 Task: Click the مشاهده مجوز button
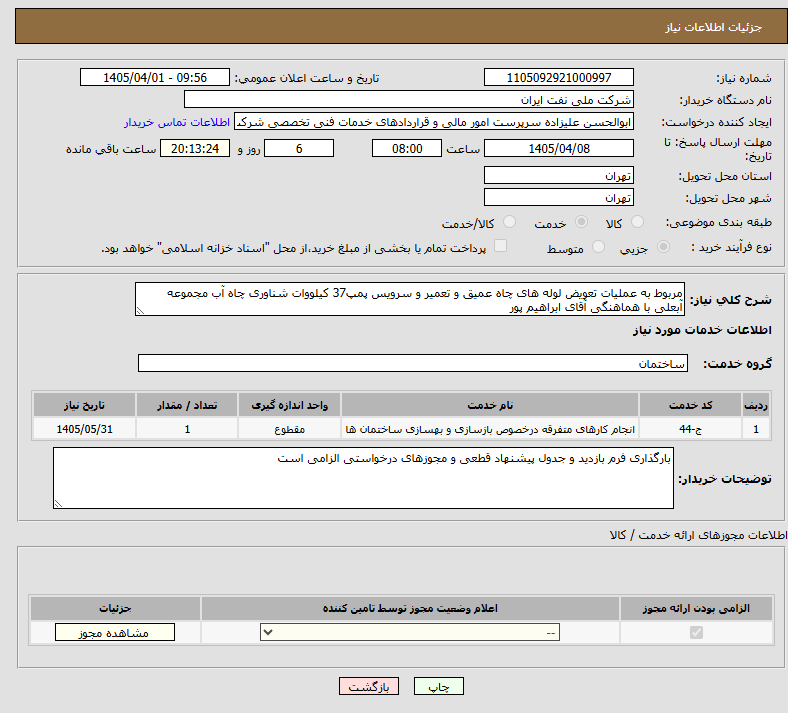pyautogui.click(x=115, y=632)
